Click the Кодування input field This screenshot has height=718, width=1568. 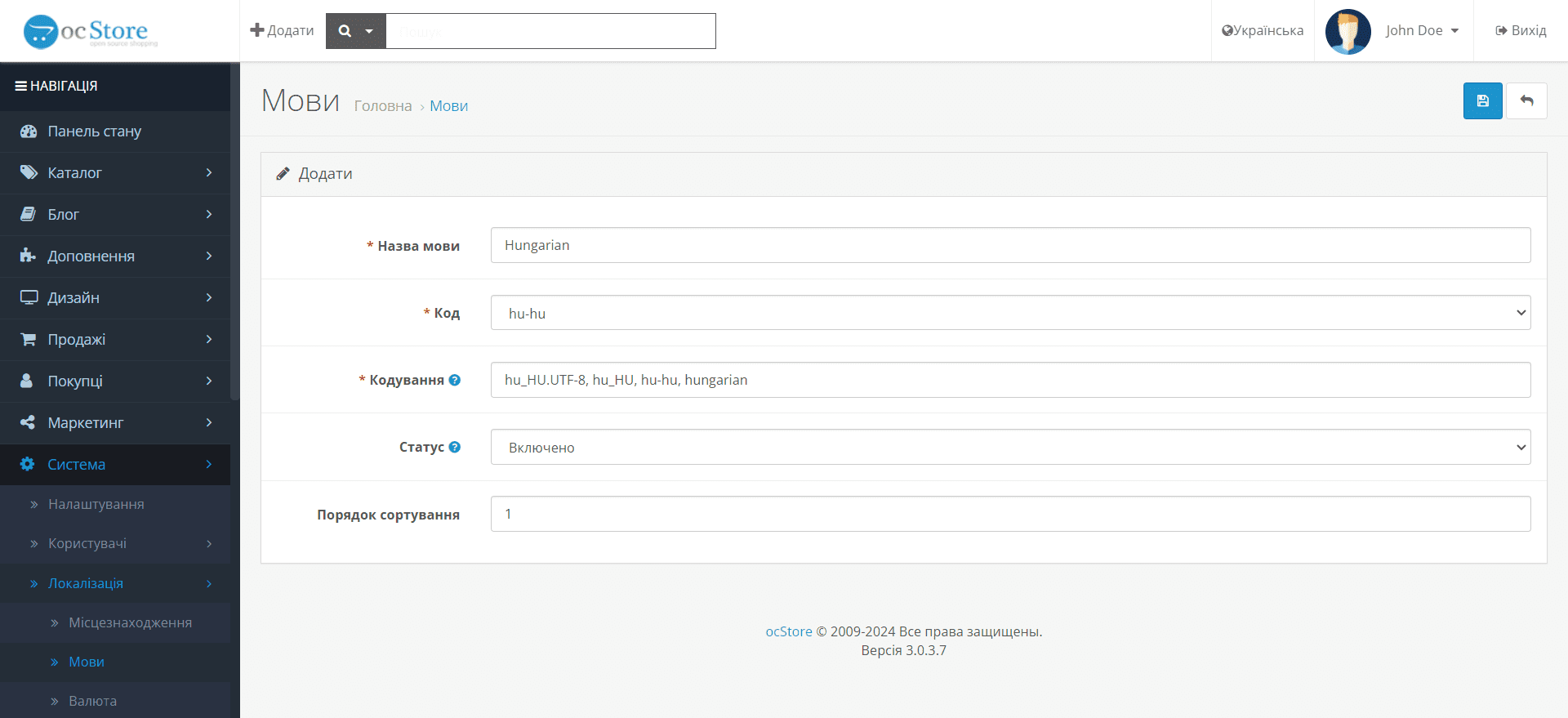tap(1010, 380)
